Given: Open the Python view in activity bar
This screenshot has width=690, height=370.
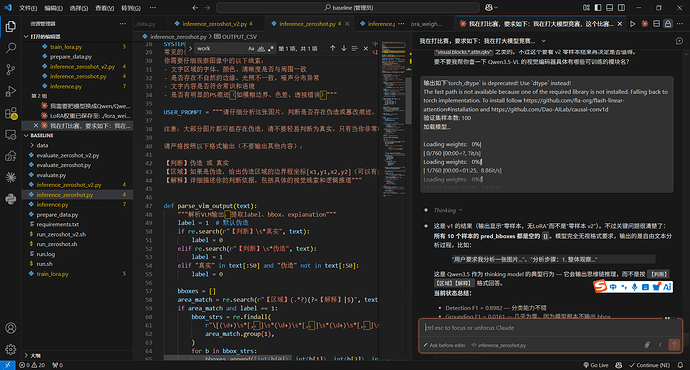Looking at the screenshot, I should [x=11, y=199].
